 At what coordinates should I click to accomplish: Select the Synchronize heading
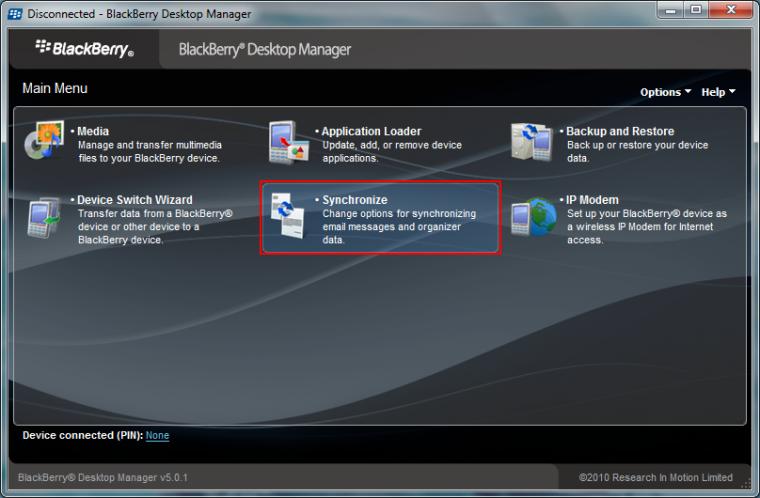[355, 200]
